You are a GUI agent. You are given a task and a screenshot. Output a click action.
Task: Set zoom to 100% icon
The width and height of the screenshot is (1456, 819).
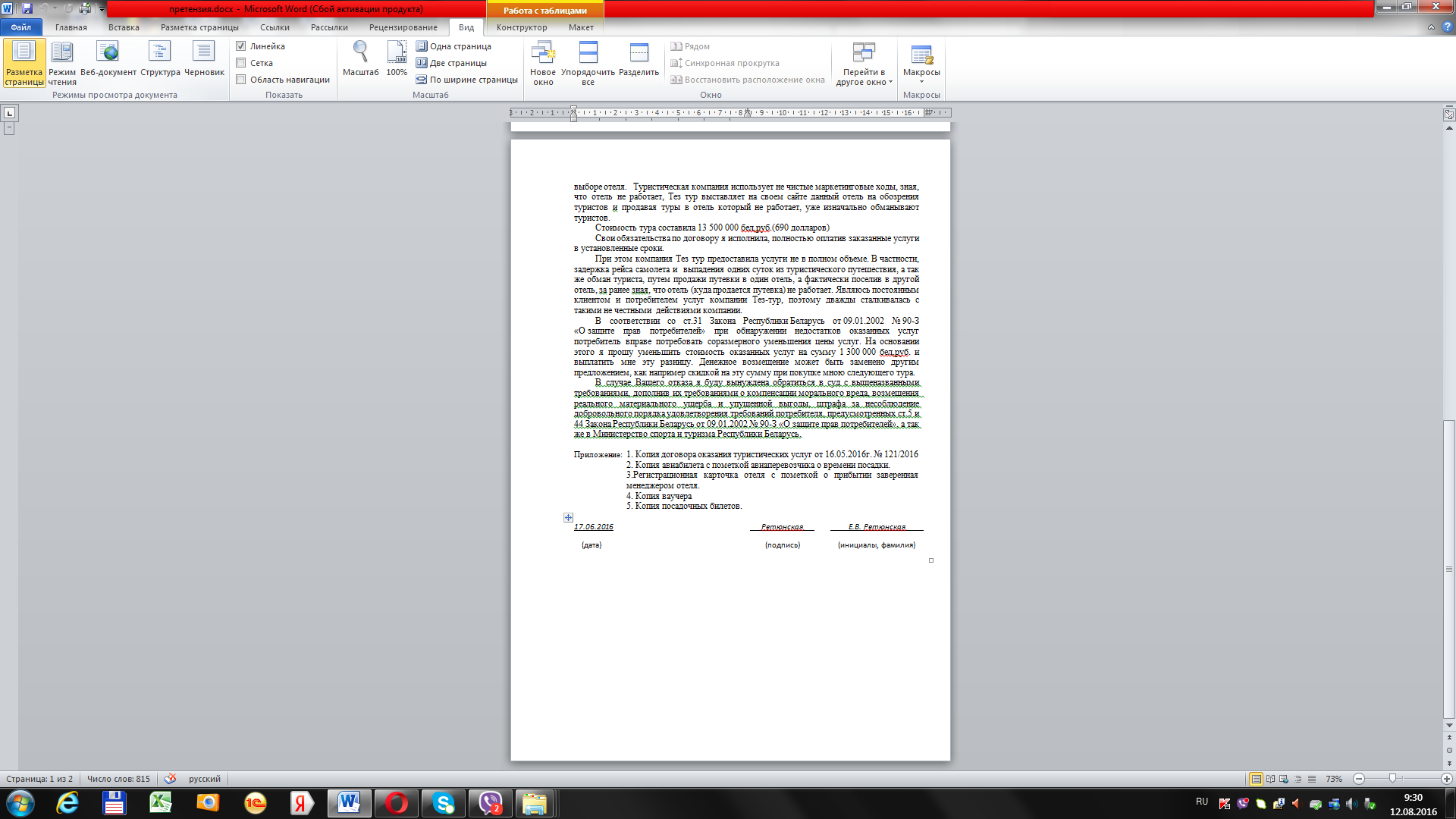397,59
